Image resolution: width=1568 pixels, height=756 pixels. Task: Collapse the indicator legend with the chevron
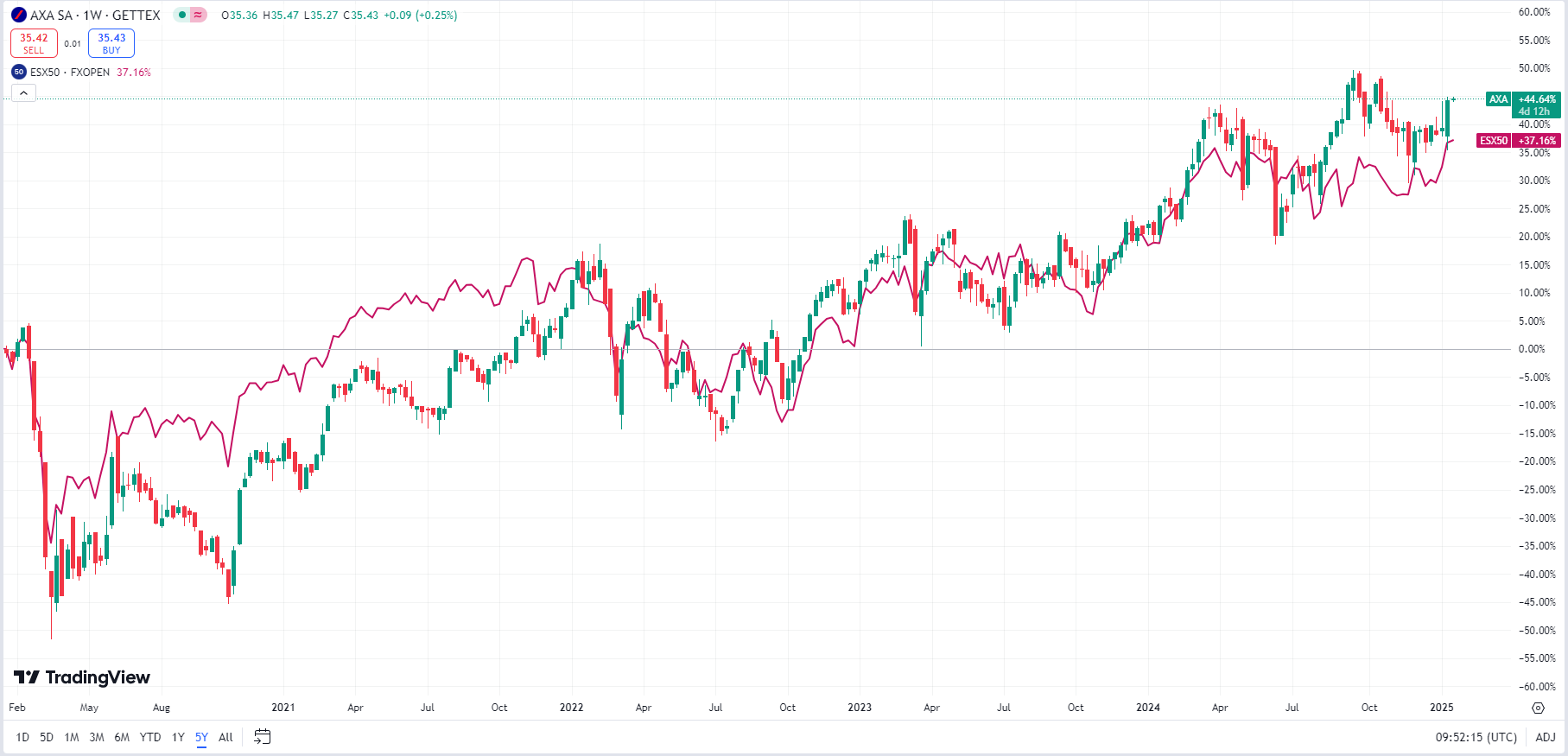point(23,93)
